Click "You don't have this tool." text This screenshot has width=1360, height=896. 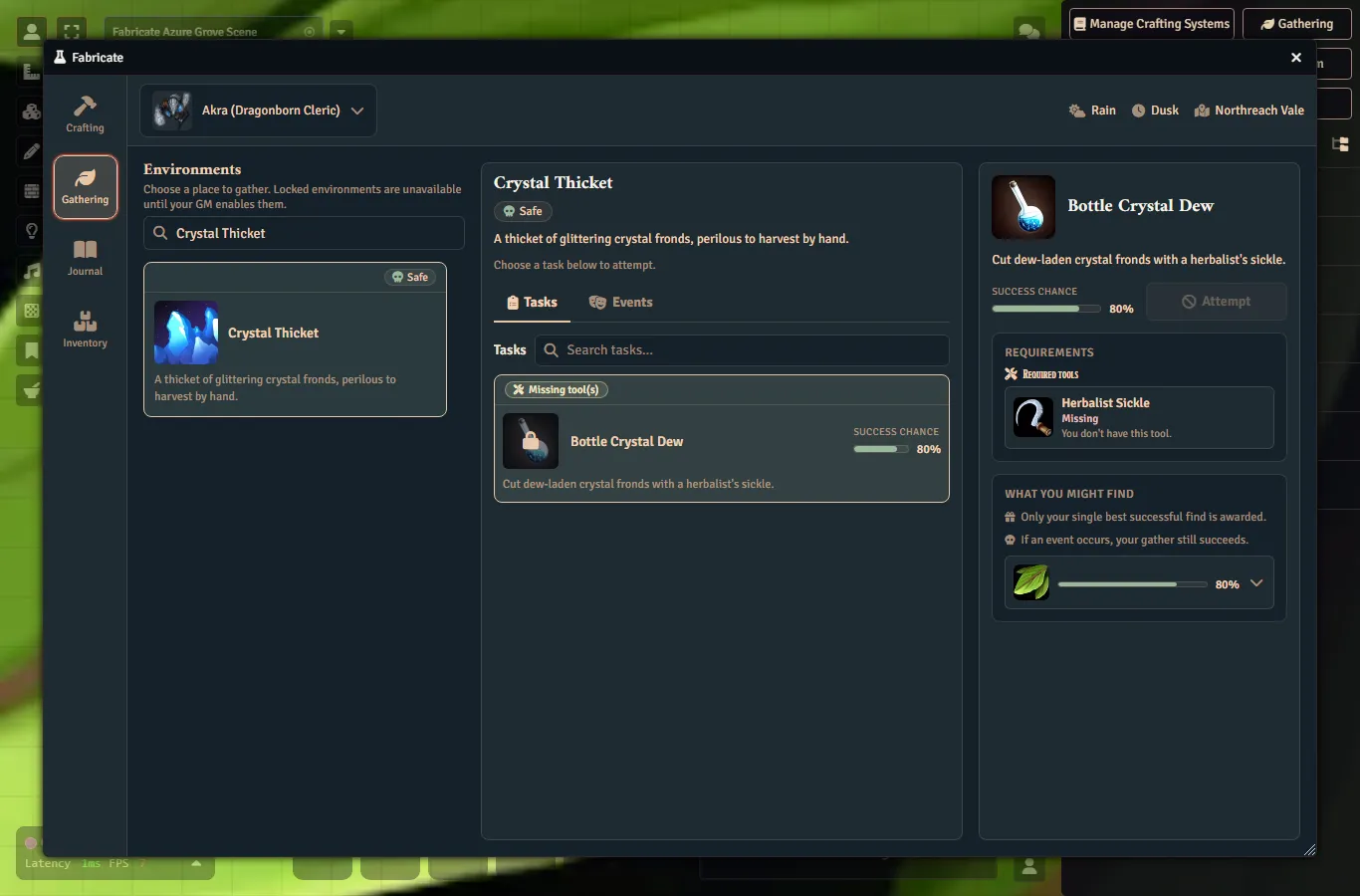[1116, 434]
